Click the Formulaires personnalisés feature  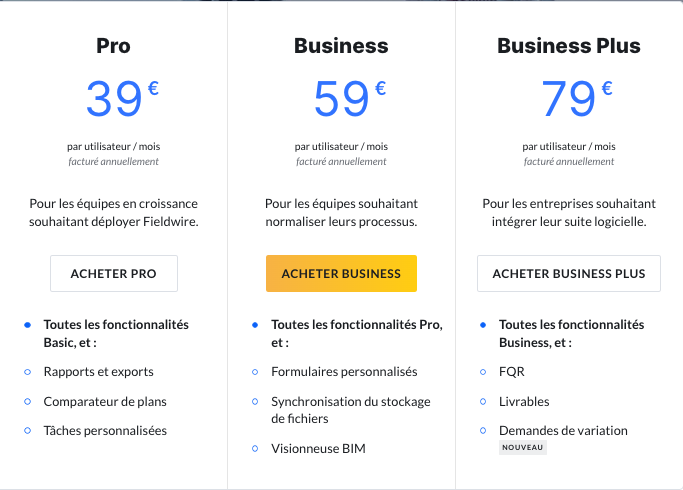344,371
